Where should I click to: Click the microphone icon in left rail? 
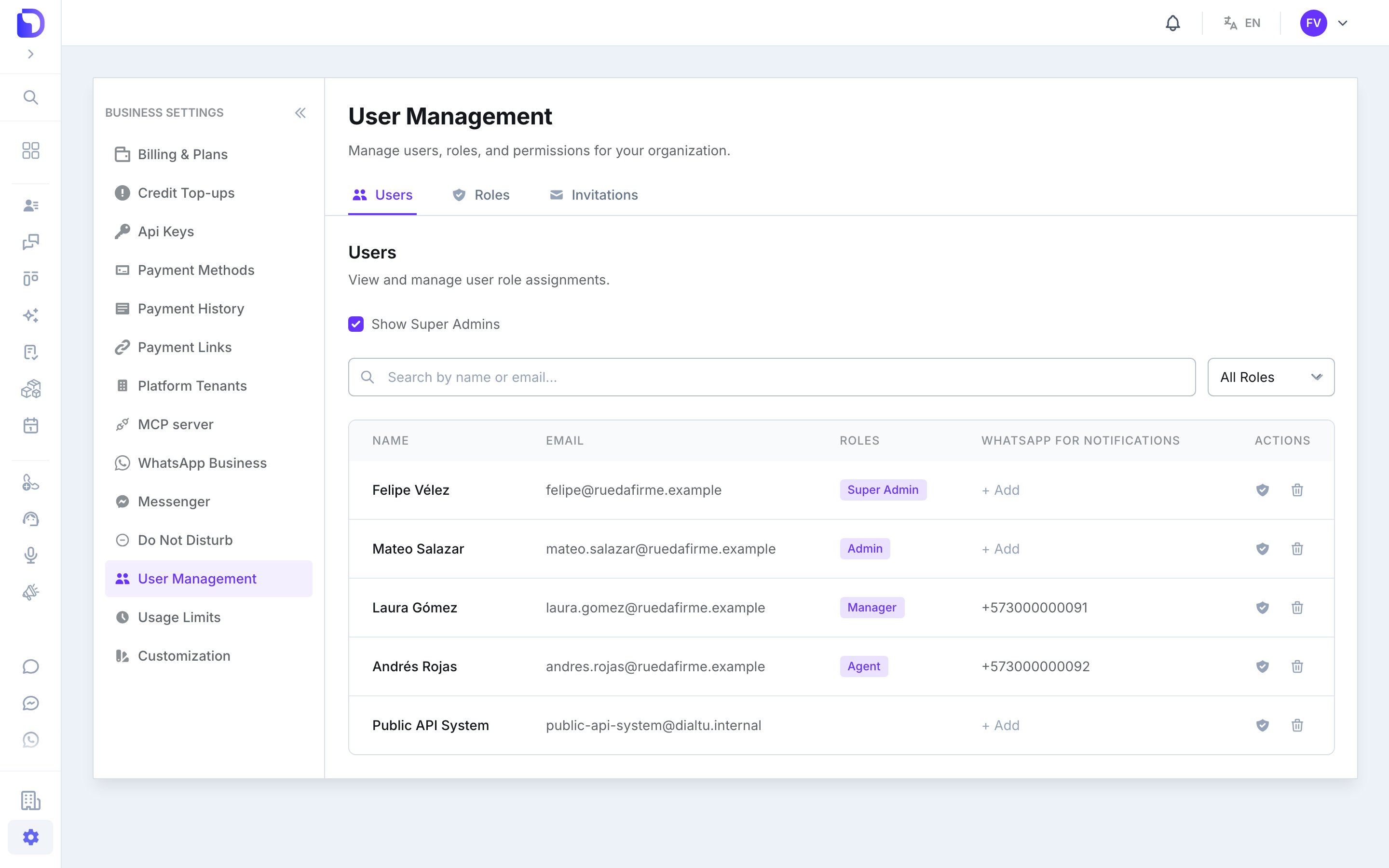30,555
